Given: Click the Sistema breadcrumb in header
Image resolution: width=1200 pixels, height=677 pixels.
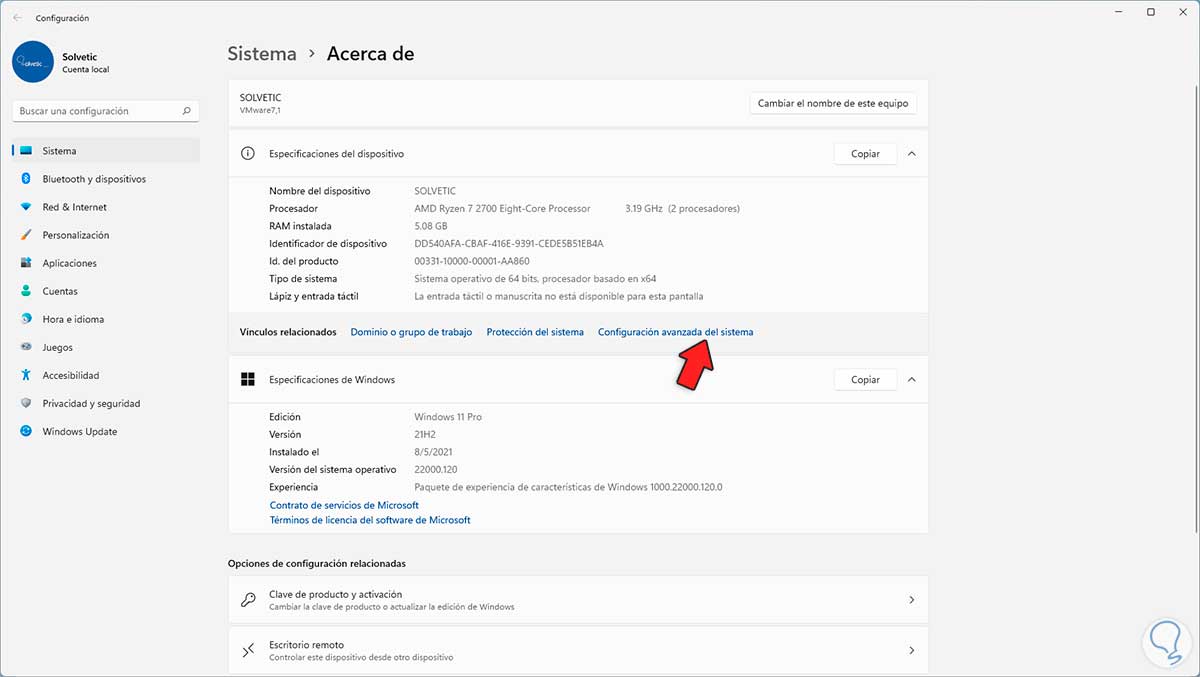Looking at the screenshot, I should pos(262,54).
